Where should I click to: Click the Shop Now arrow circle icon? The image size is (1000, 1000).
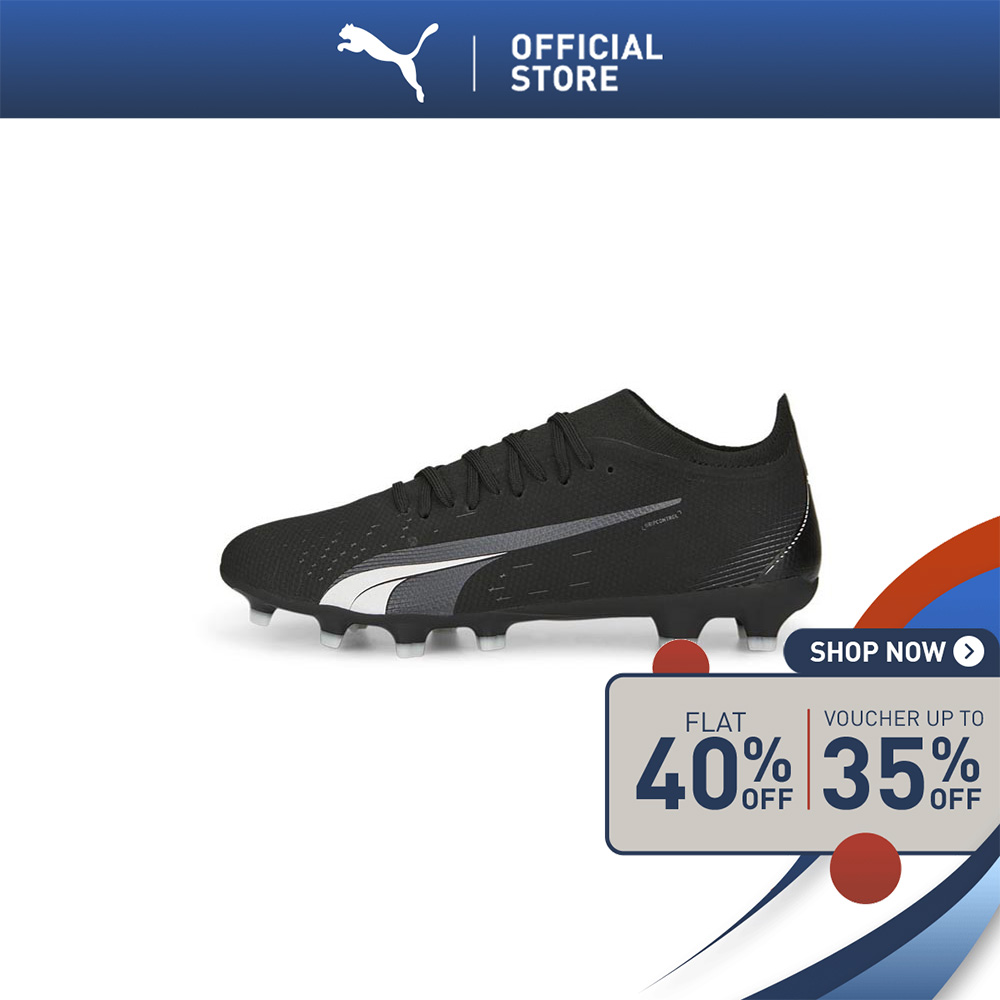click(x=969, y=651)
